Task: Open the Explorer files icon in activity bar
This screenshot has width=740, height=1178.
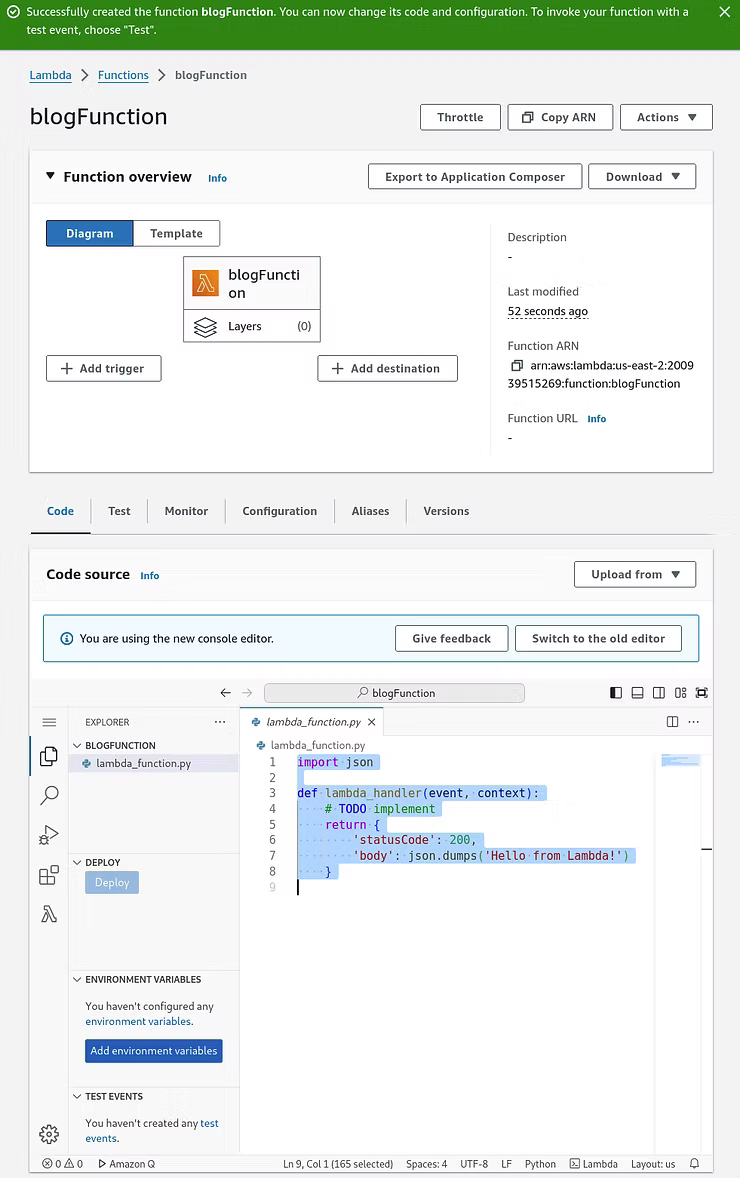Action: [x=49, y=756]
